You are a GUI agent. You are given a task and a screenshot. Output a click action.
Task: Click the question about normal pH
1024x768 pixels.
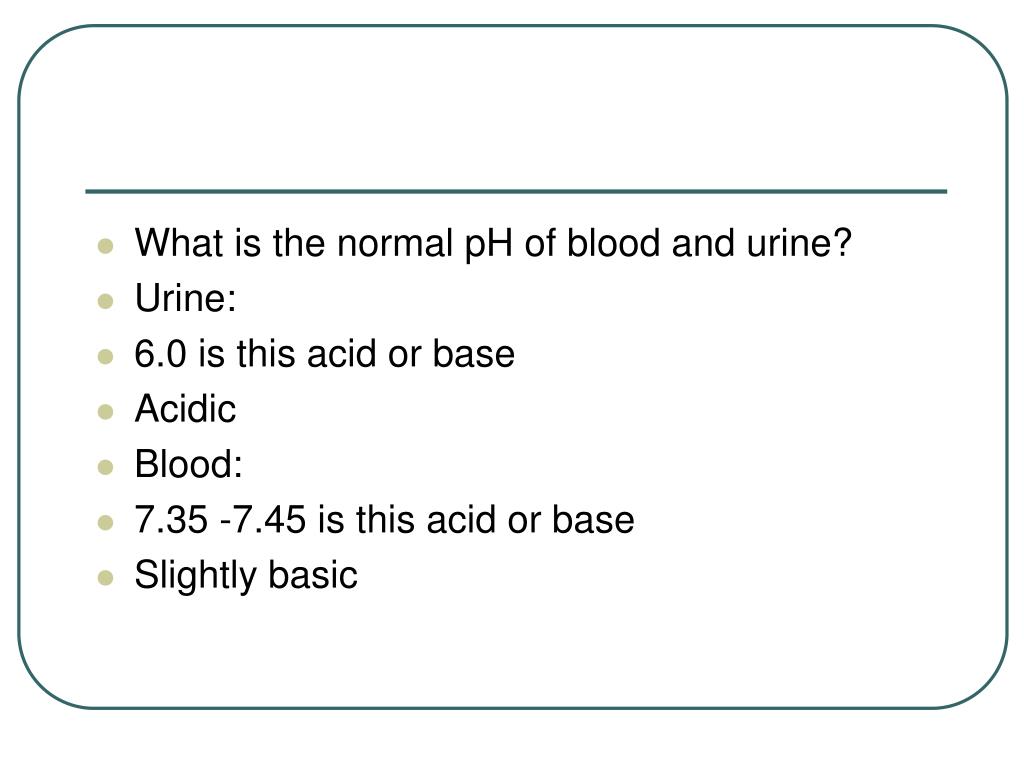point(493,243)
